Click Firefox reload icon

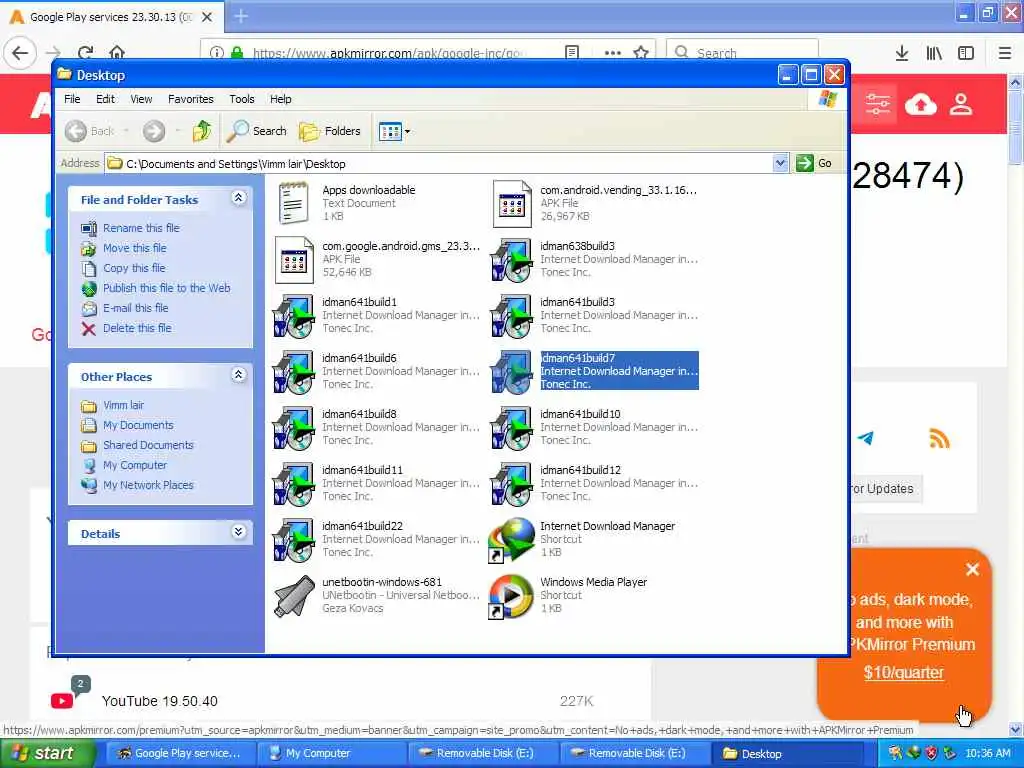(86, 52)
